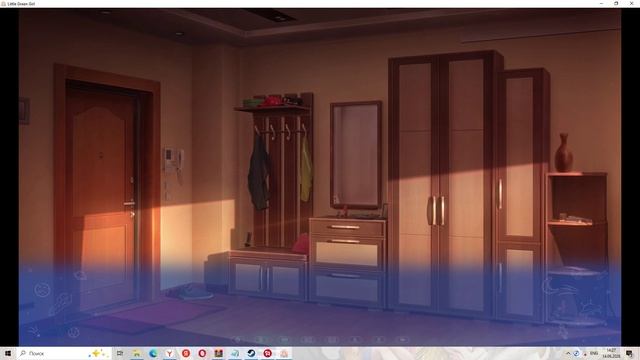
Task: Click the taskbar search box
Action: point(64,353)
